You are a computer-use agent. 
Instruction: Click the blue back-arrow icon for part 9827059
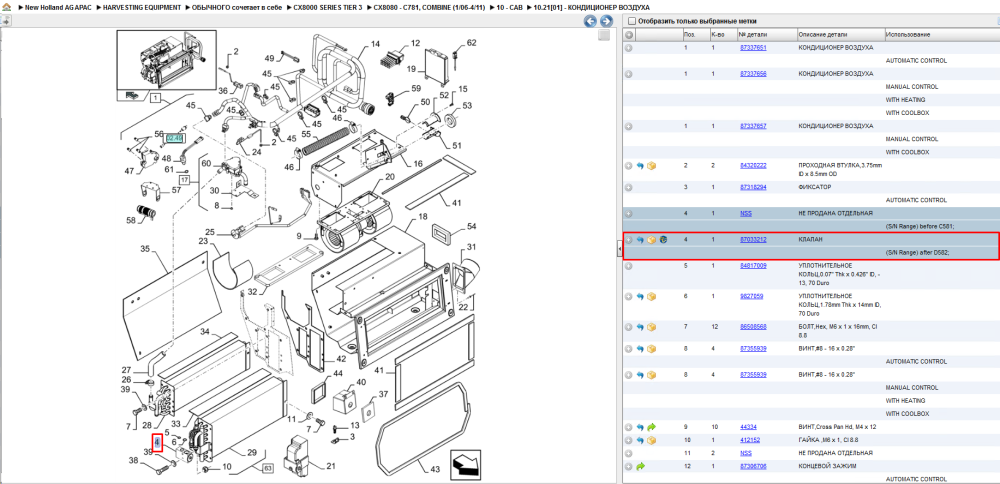click(640, 297)
